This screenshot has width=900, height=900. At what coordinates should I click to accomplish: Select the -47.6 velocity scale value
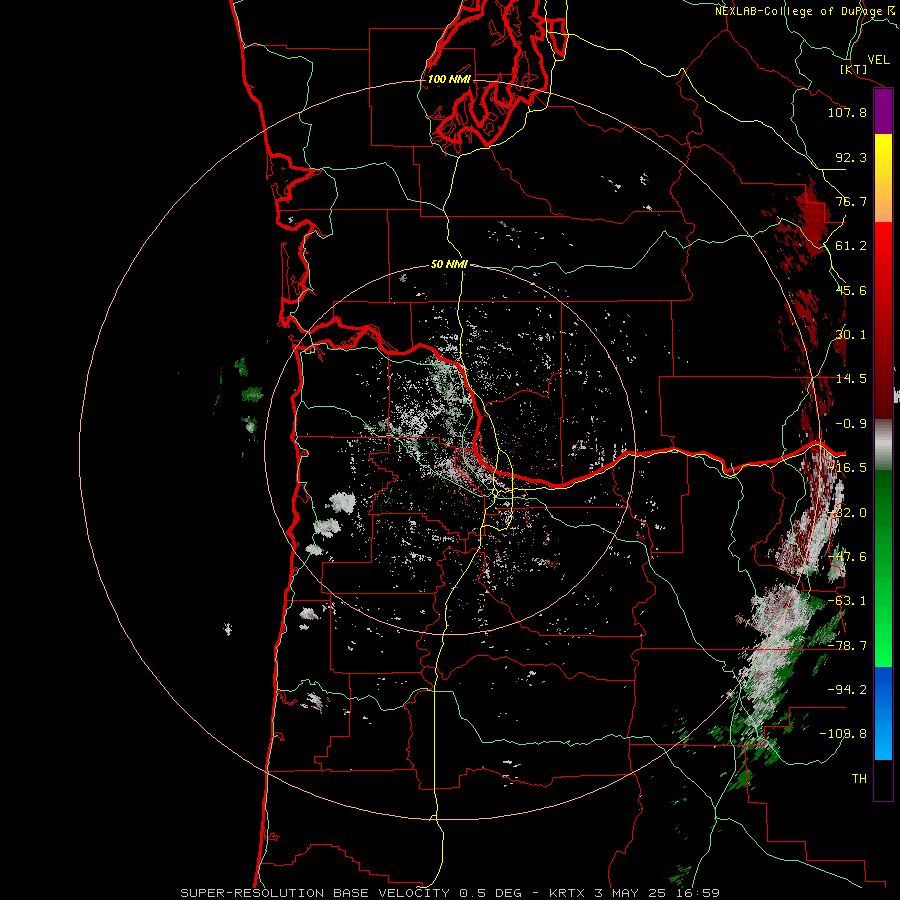[847, 557]
